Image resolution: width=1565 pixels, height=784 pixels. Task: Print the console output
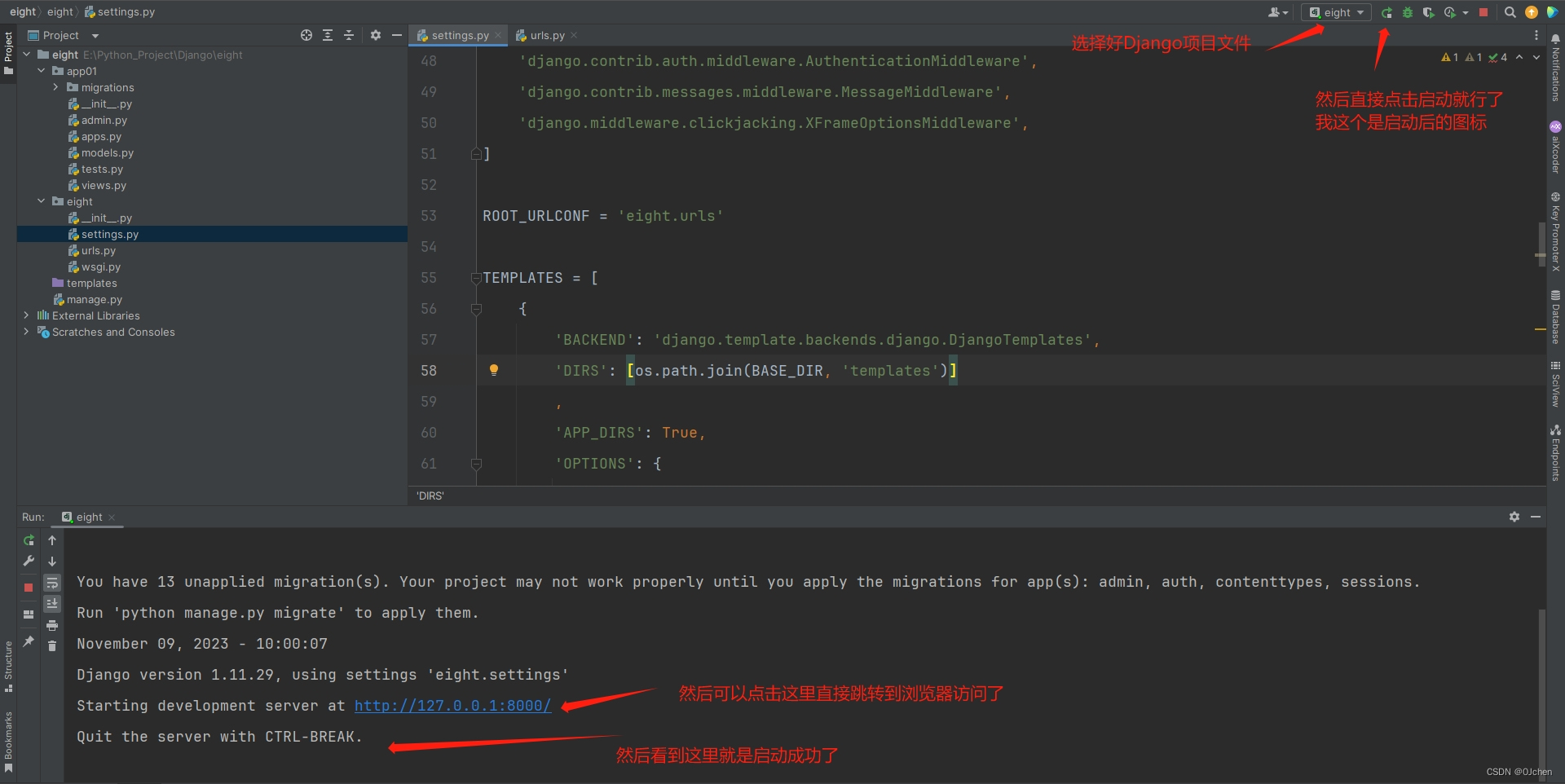(x=52, y=625)
